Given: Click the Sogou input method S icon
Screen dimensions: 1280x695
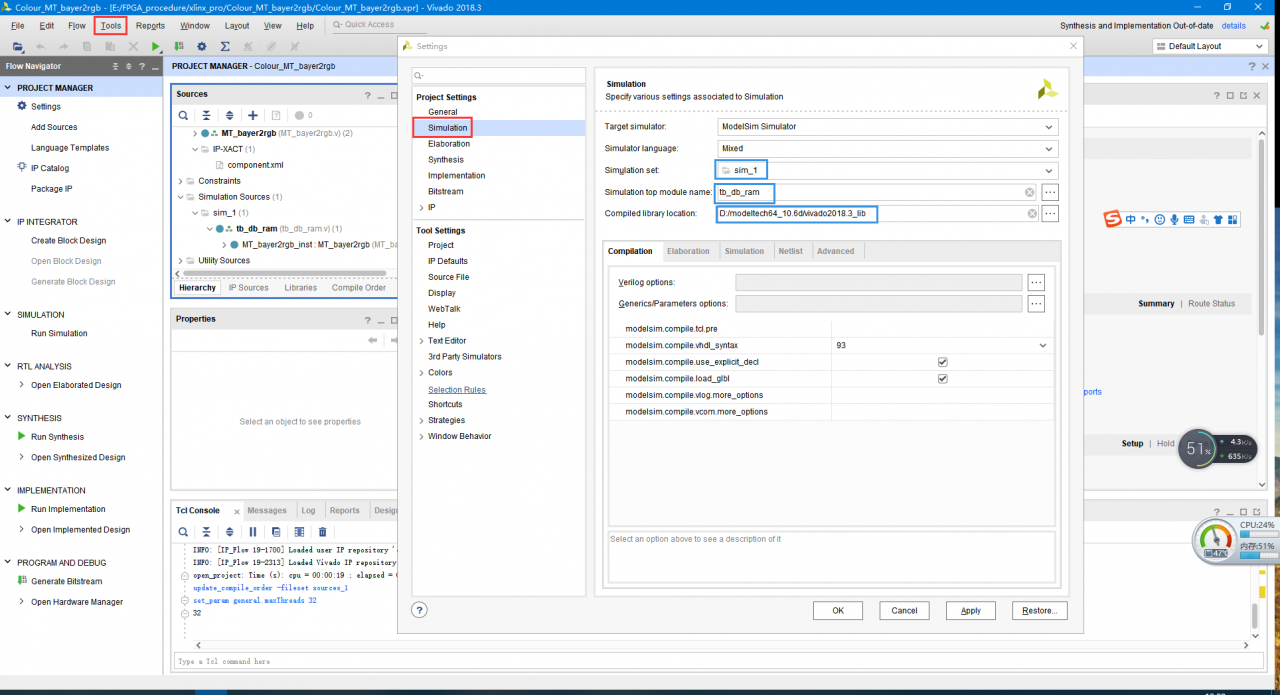Looking at the screenshot, I should 1112,219.
